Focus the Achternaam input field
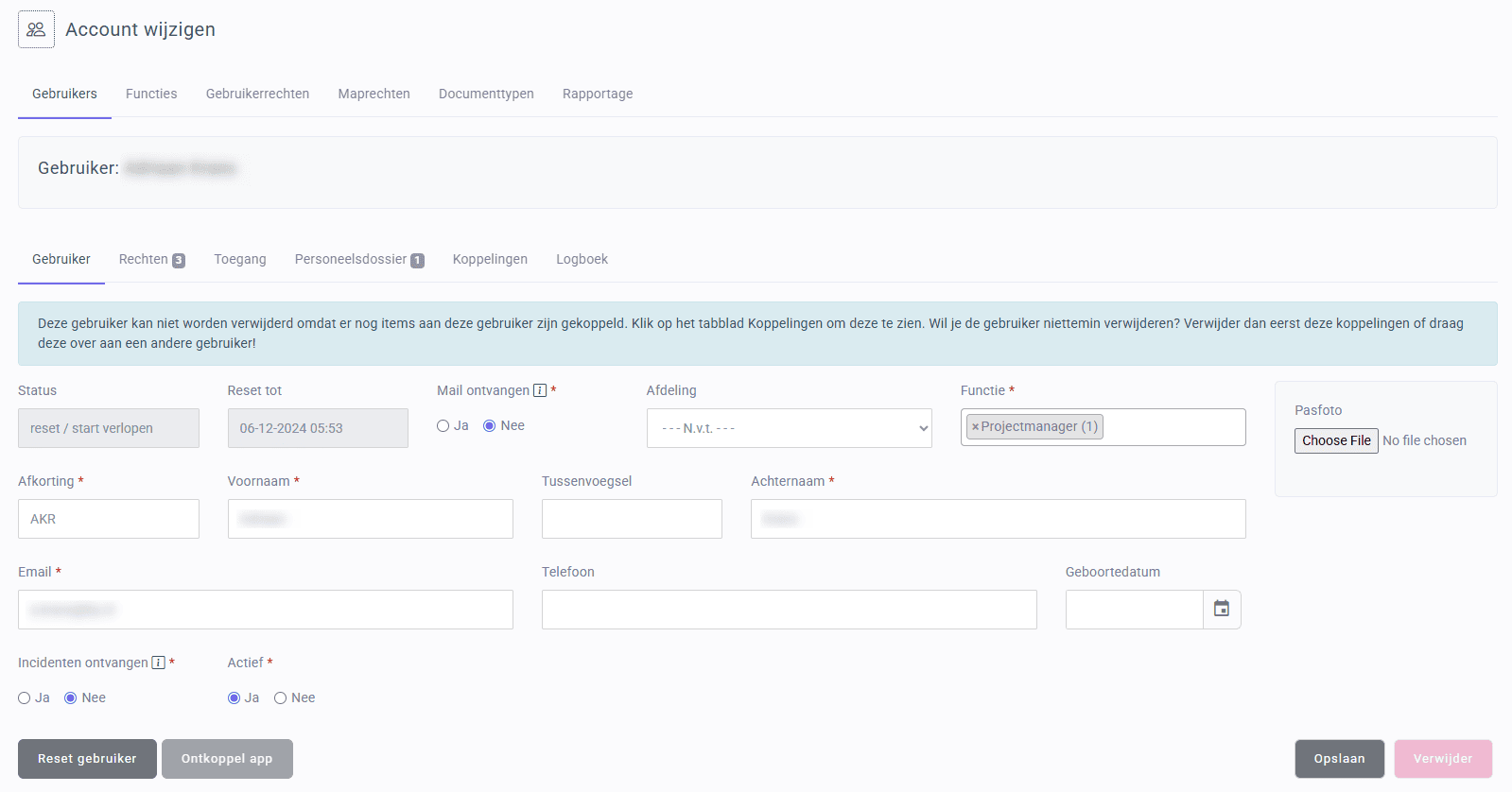 pyautogui.click(x=999, y=519)
